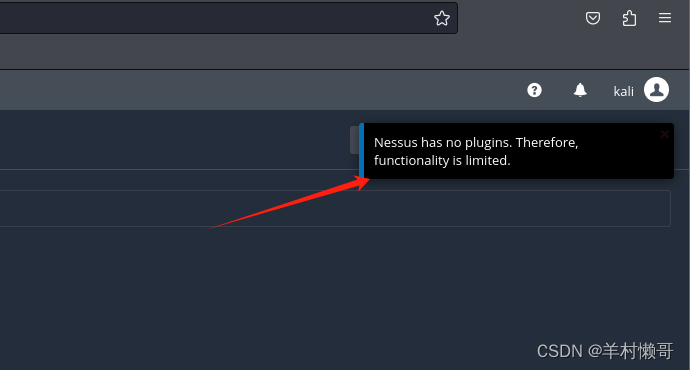The width and height of the screenshot is (690, 370).
Task: Open the Save to Pocket icon
Action: tap(593, 18)
